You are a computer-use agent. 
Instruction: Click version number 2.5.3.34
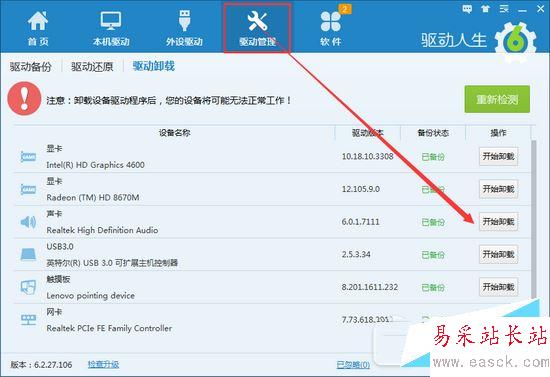356,254
